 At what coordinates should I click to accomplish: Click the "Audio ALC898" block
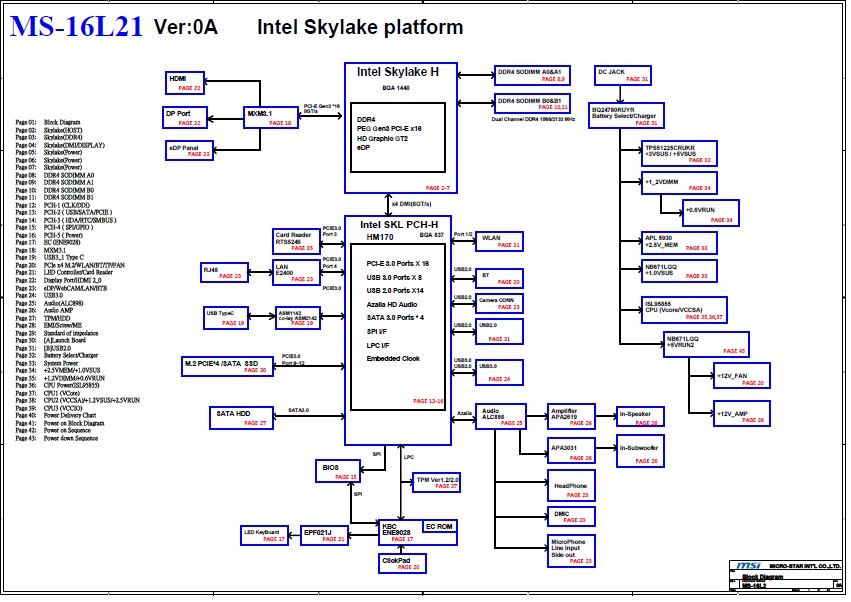(500, 416)
